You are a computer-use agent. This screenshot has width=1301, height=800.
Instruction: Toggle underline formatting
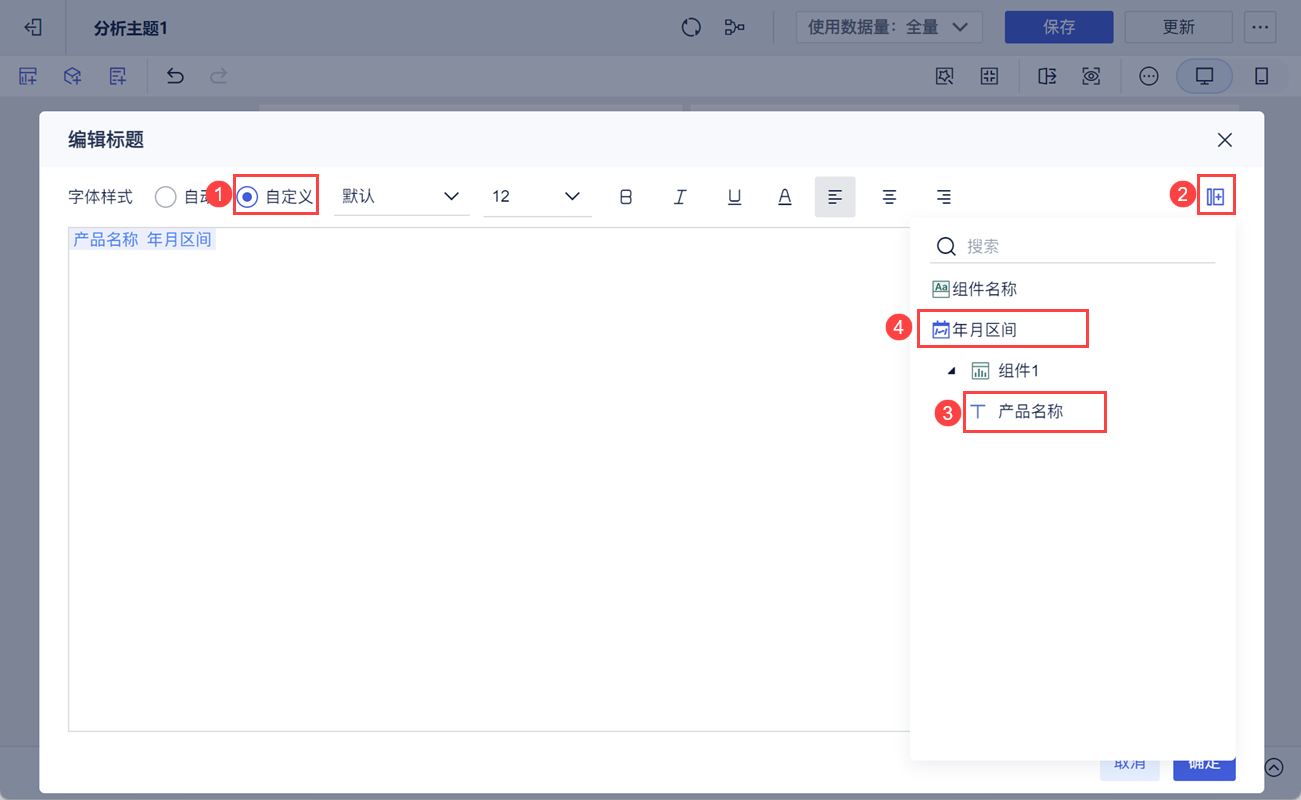[734, 197]
